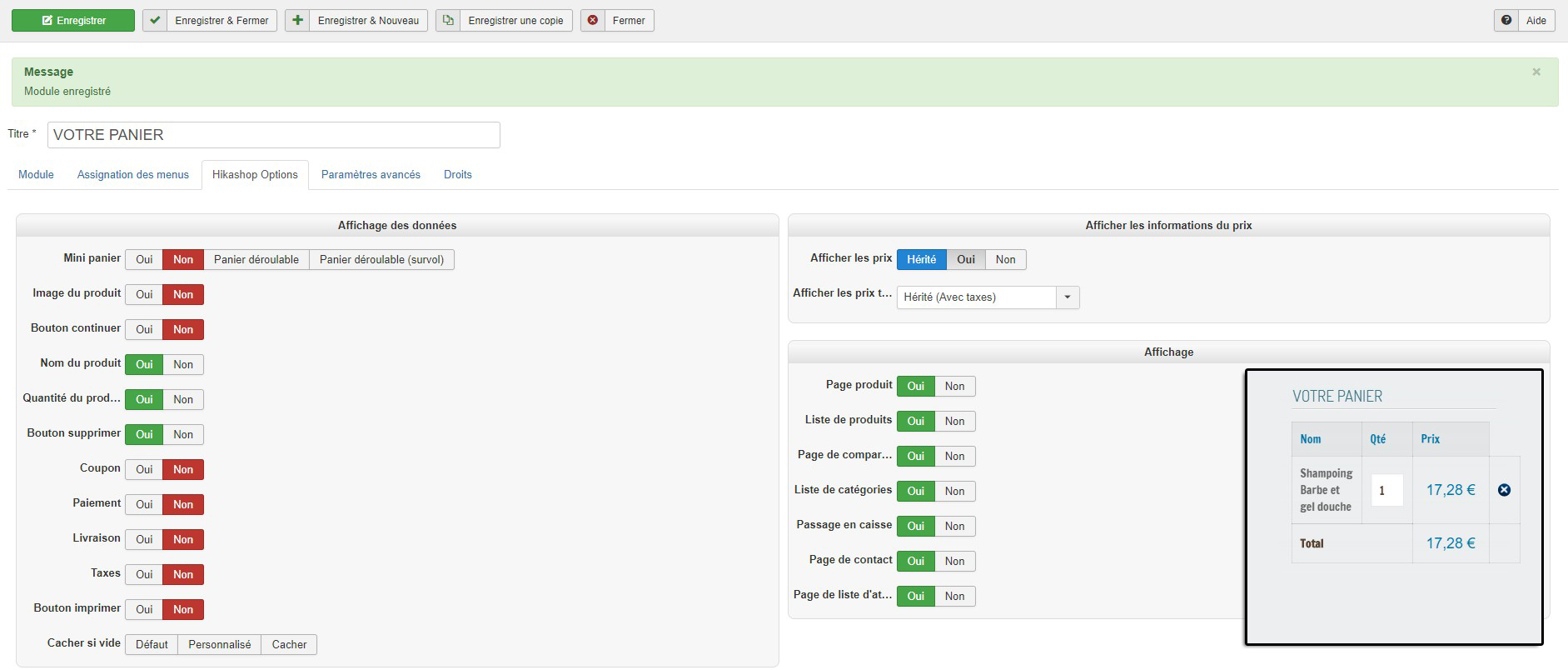Click Enregistrer & Nouveau button label

(x=368, y=21)
